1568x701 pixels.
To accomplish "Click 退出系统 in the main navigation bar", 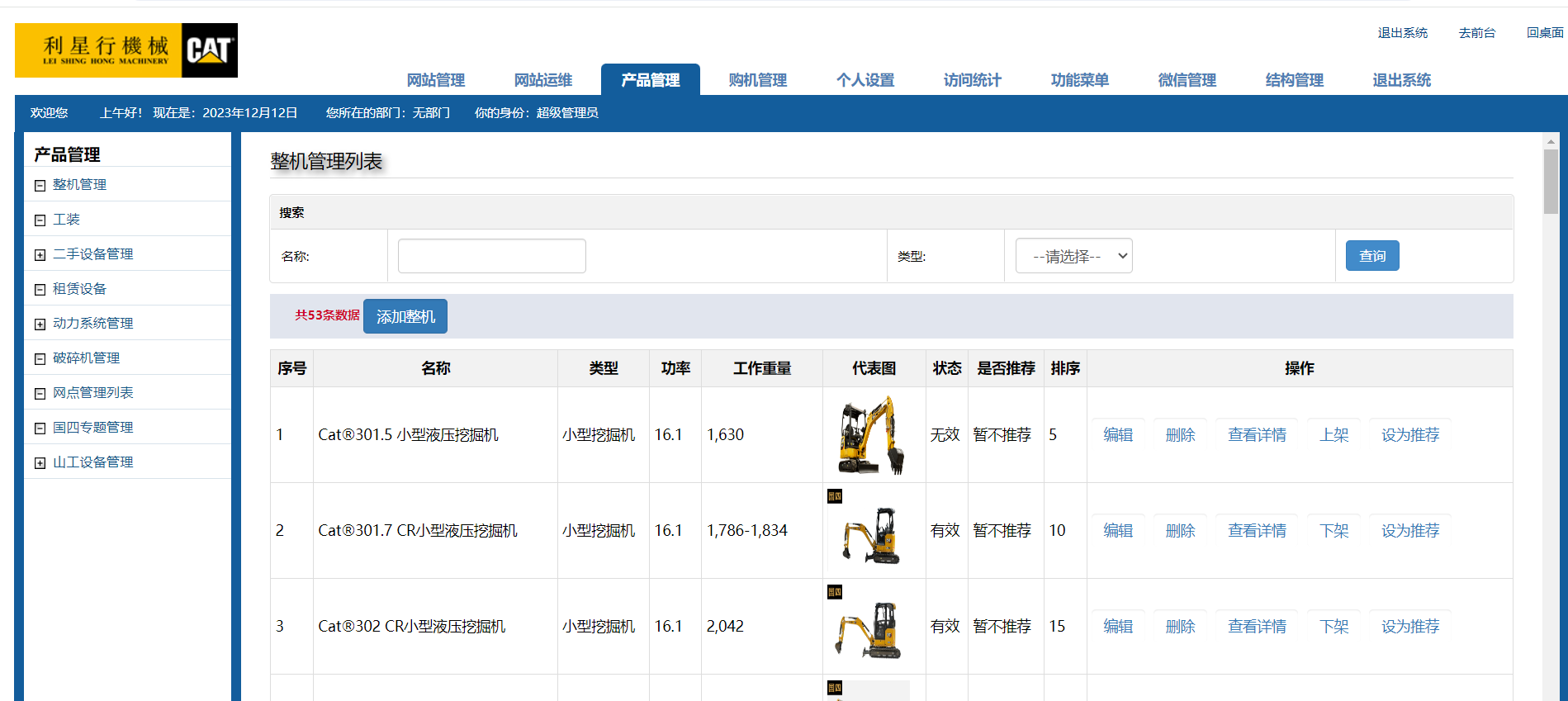I will [x=1402, y=80].
